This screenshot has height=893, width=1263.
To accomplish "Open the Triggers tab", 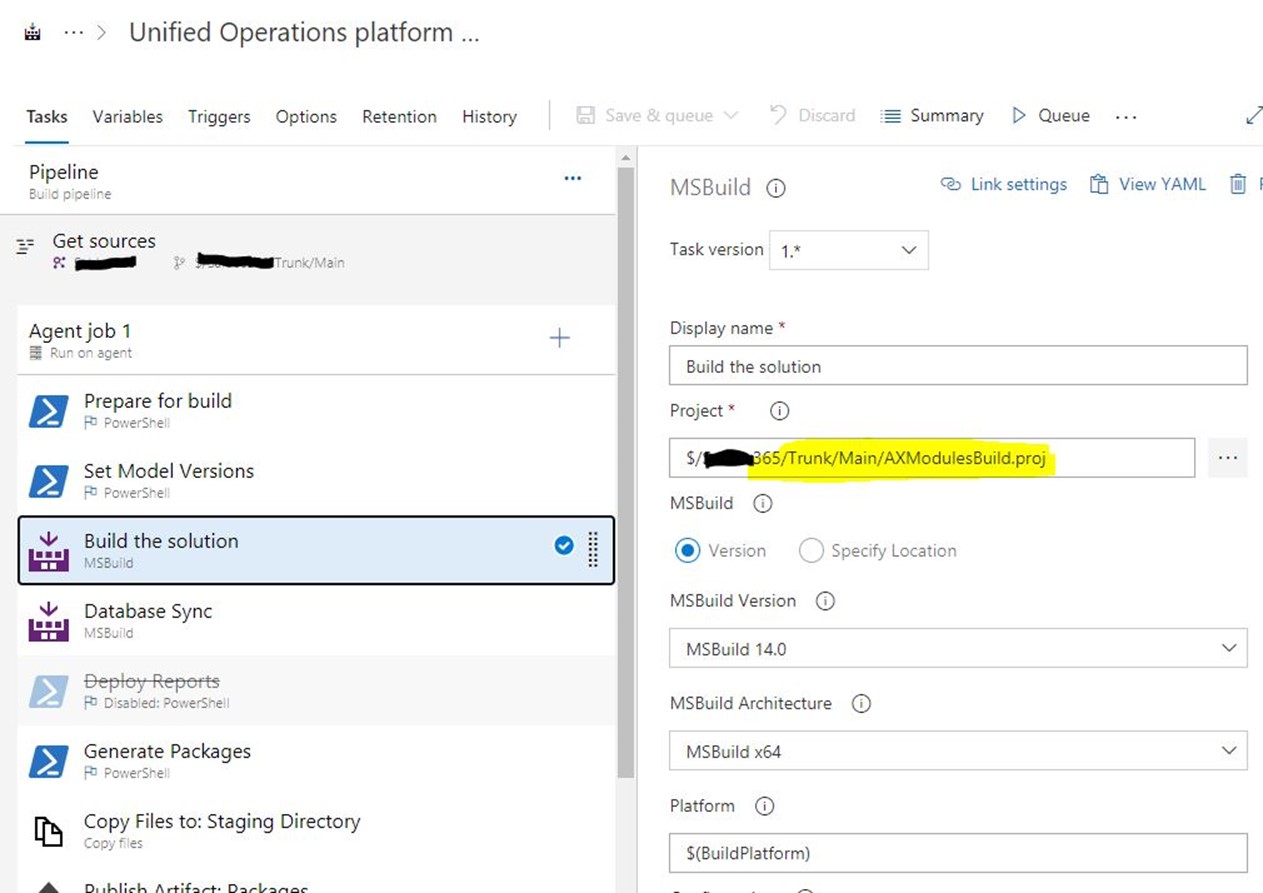I will tap(219, 116).
